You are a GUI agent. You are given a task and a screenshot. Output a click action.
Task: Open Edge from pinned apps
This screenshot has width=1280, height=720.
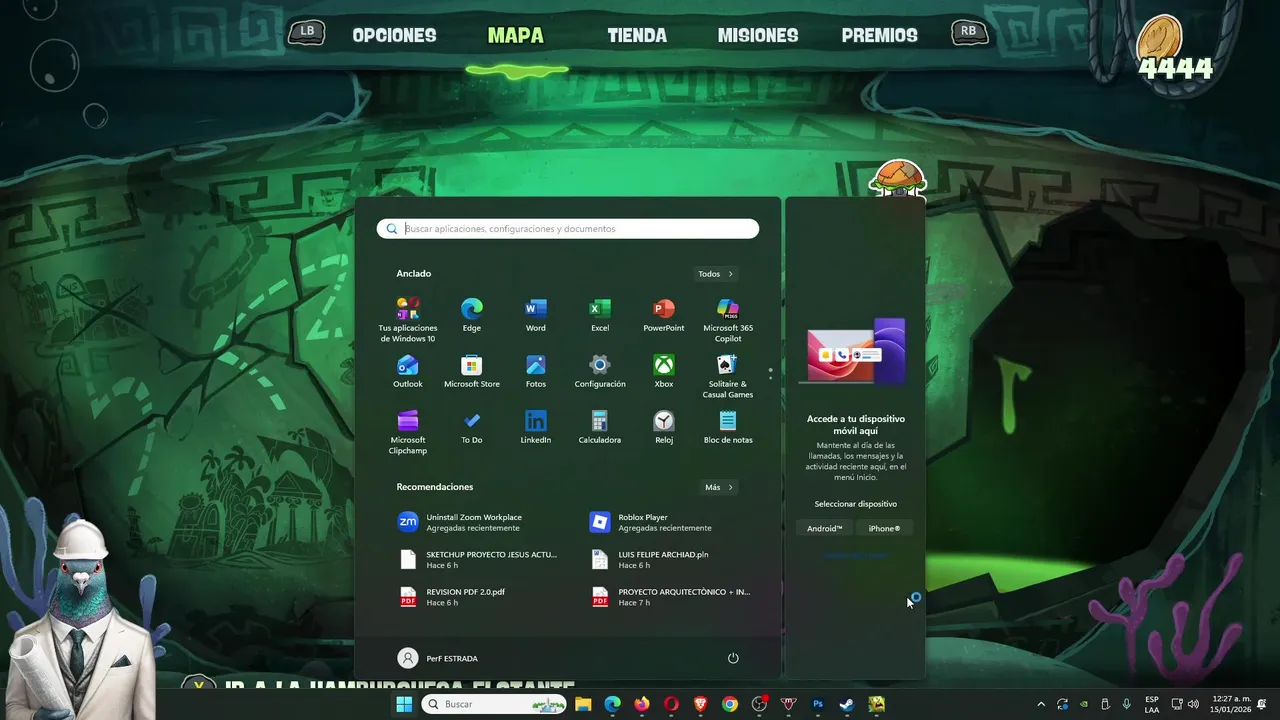(471, 315)
